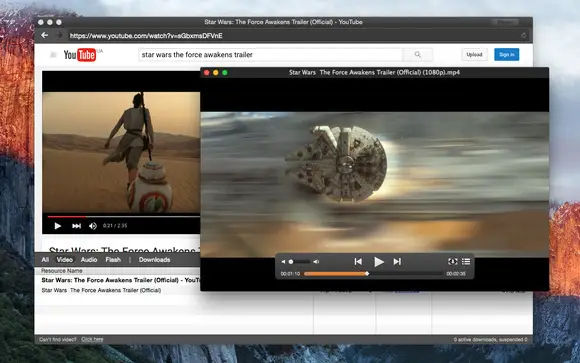This screenshot has height=363, width=580.
Task: Click the YouTube logo
Action: point(80,55)
